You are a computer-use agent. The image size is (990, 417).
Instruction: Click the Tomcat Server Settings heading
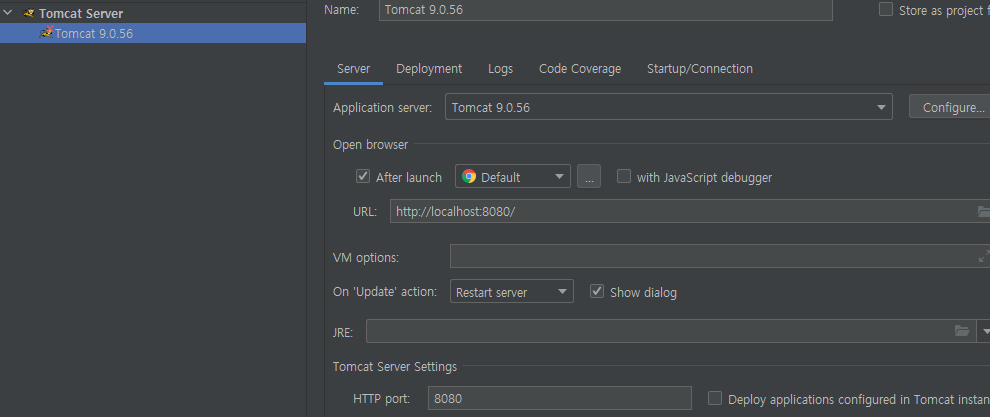tap(395, 366)
